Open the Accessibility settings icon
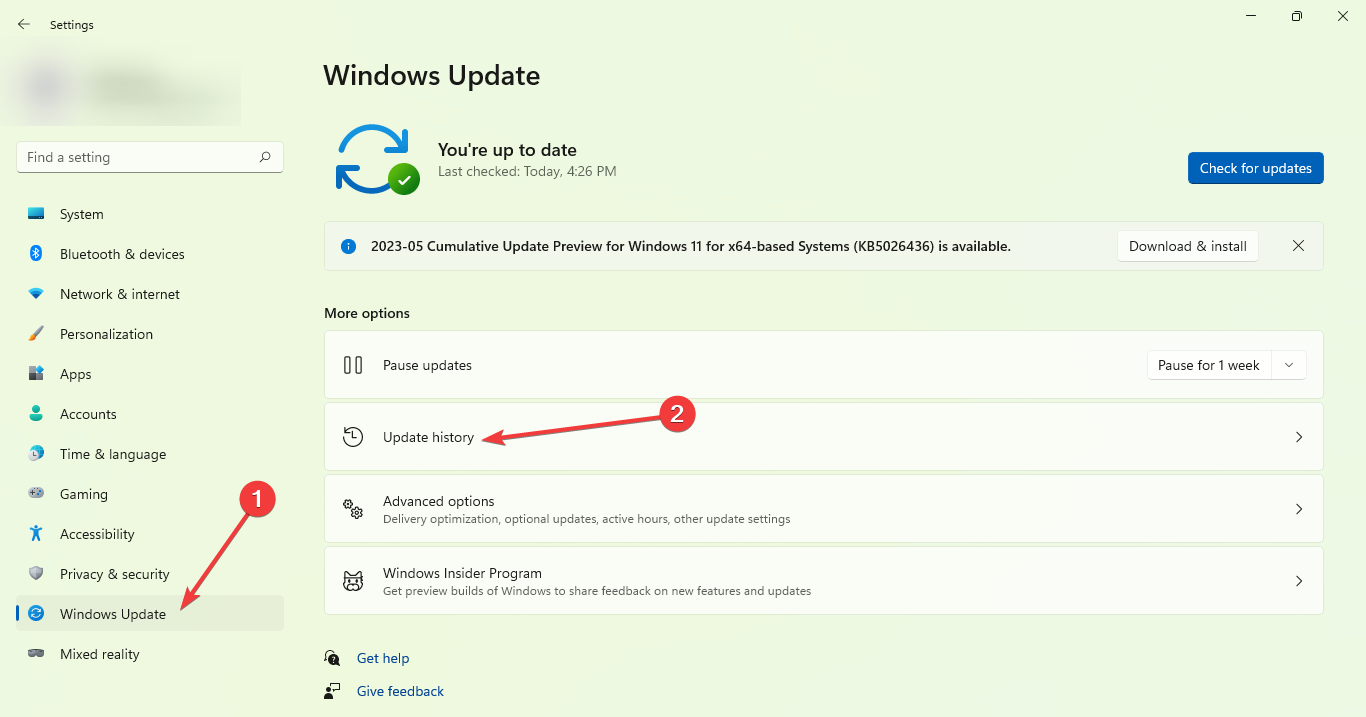Viewport: 1366px width, 717px height. click(x=36, y=534)
